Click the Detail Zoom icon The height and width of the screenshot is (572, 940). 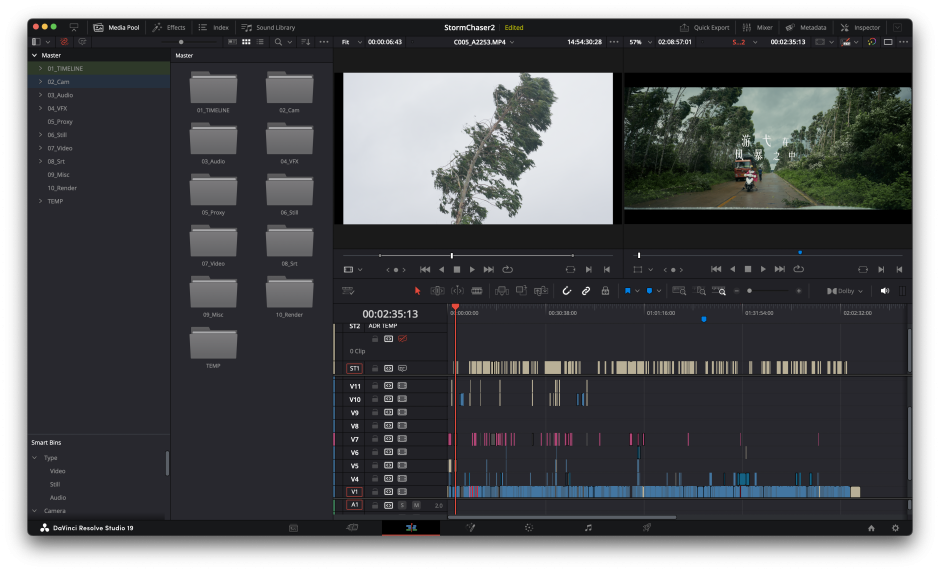point(699,291)
